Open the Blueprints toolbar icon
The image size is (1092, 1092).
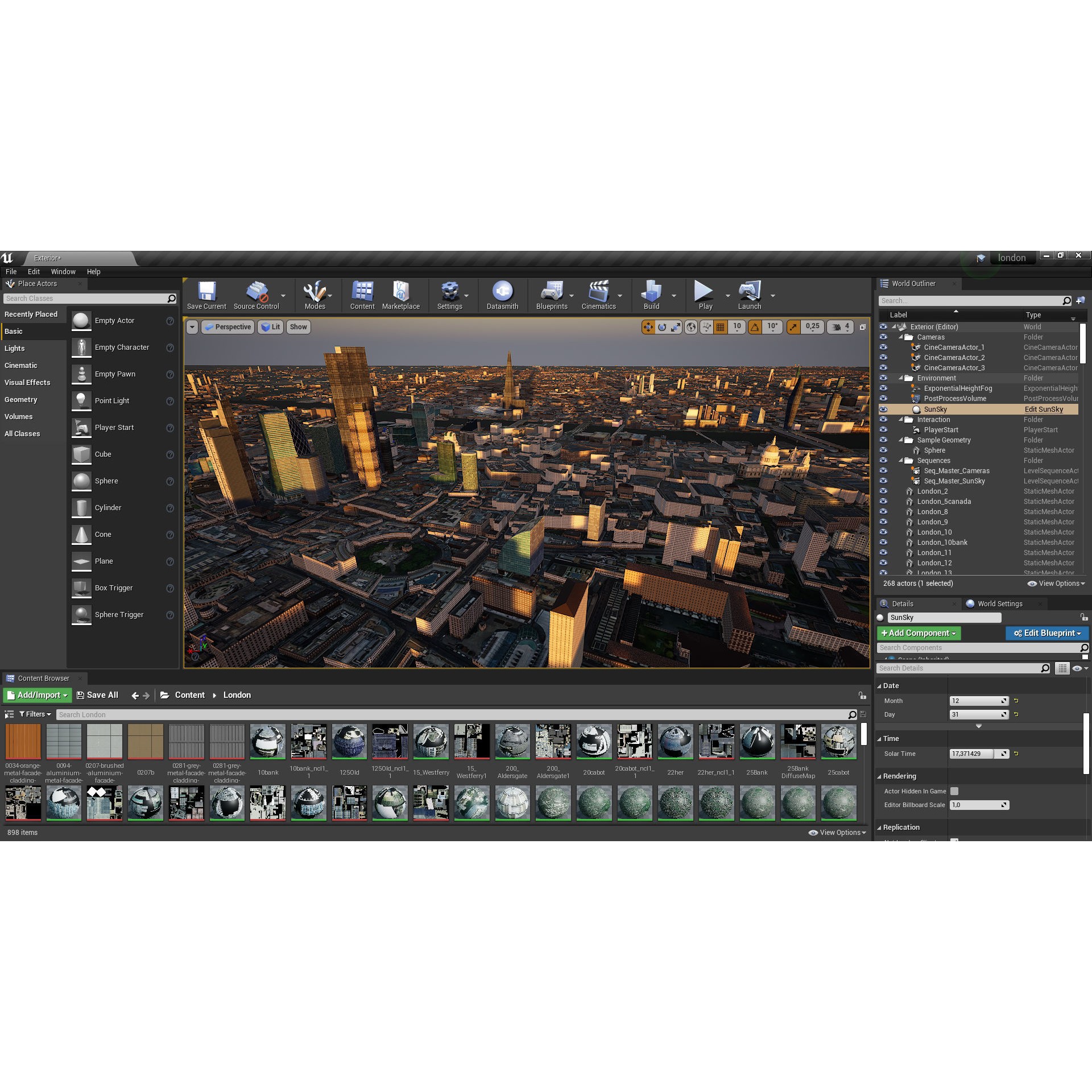pos(551,295)
